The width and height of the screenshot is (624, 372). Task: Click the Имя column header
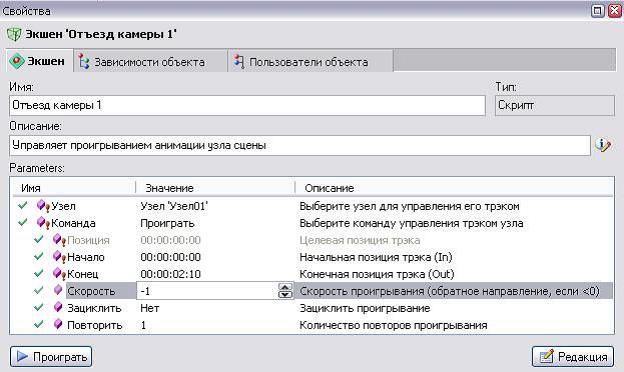pos(31,188)
